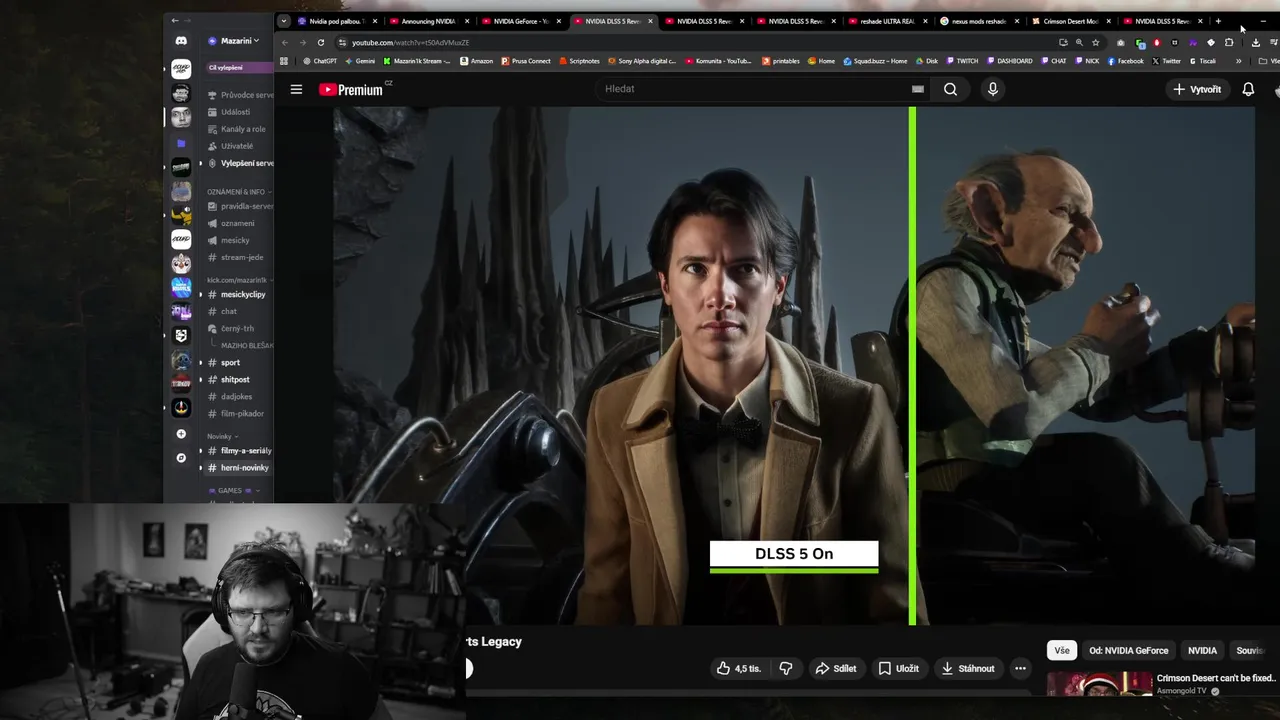Switch to the 'Crimson Desert Mod' tab

click(x=1070, y=21)
